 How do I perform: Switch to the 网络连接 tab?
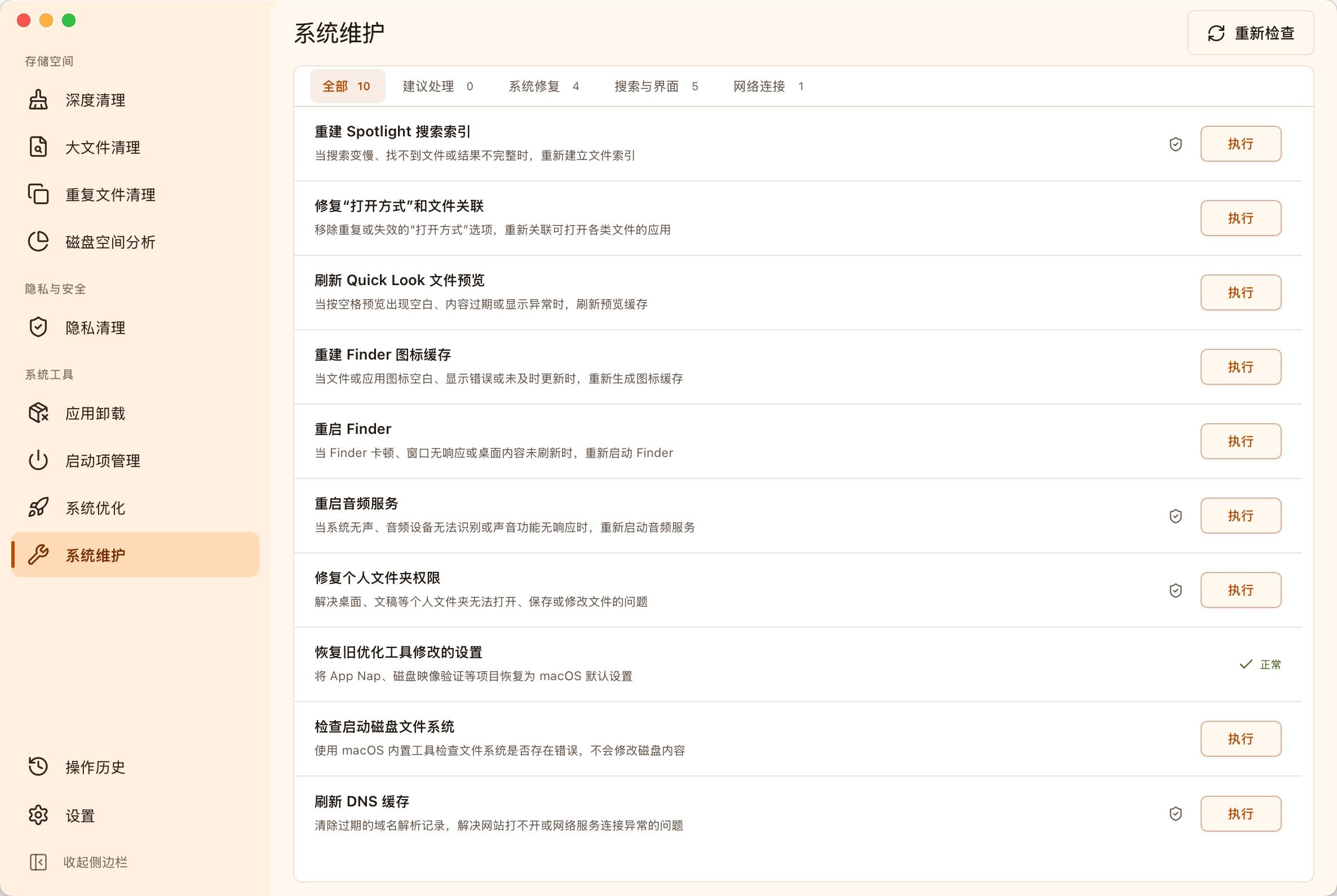click(768, 86)
